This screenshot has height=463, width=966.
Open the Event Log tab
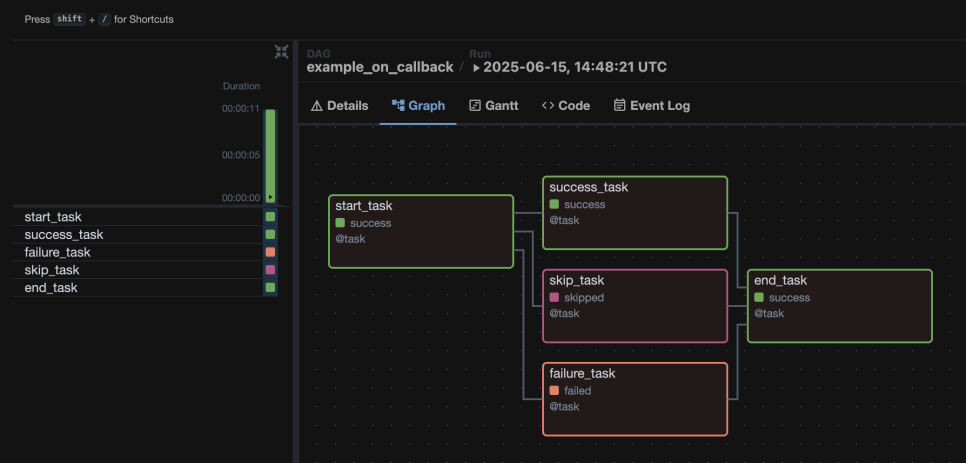(652, 105)
